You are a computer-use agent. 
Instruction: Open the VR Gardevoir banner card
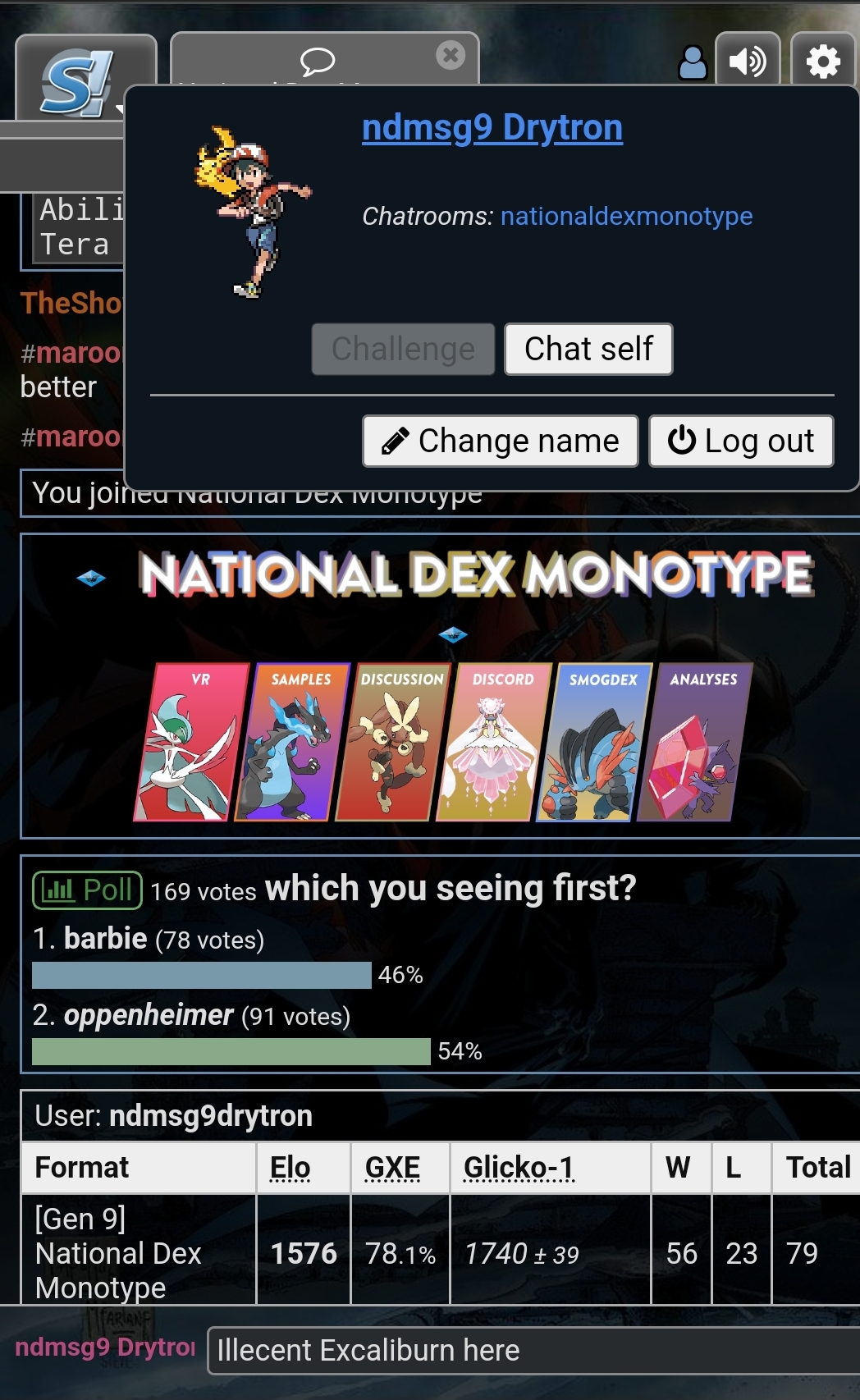pos(190,742)
